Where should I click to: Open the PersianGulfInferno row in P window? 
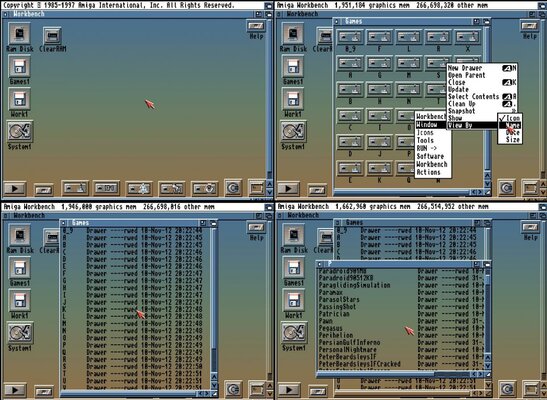pos(401,342)
